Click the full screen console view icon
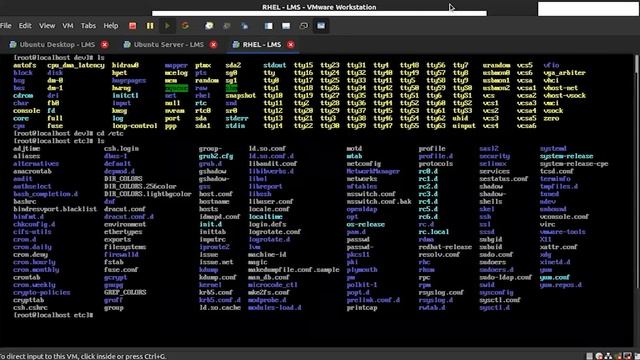 click(x=321, y=26)
